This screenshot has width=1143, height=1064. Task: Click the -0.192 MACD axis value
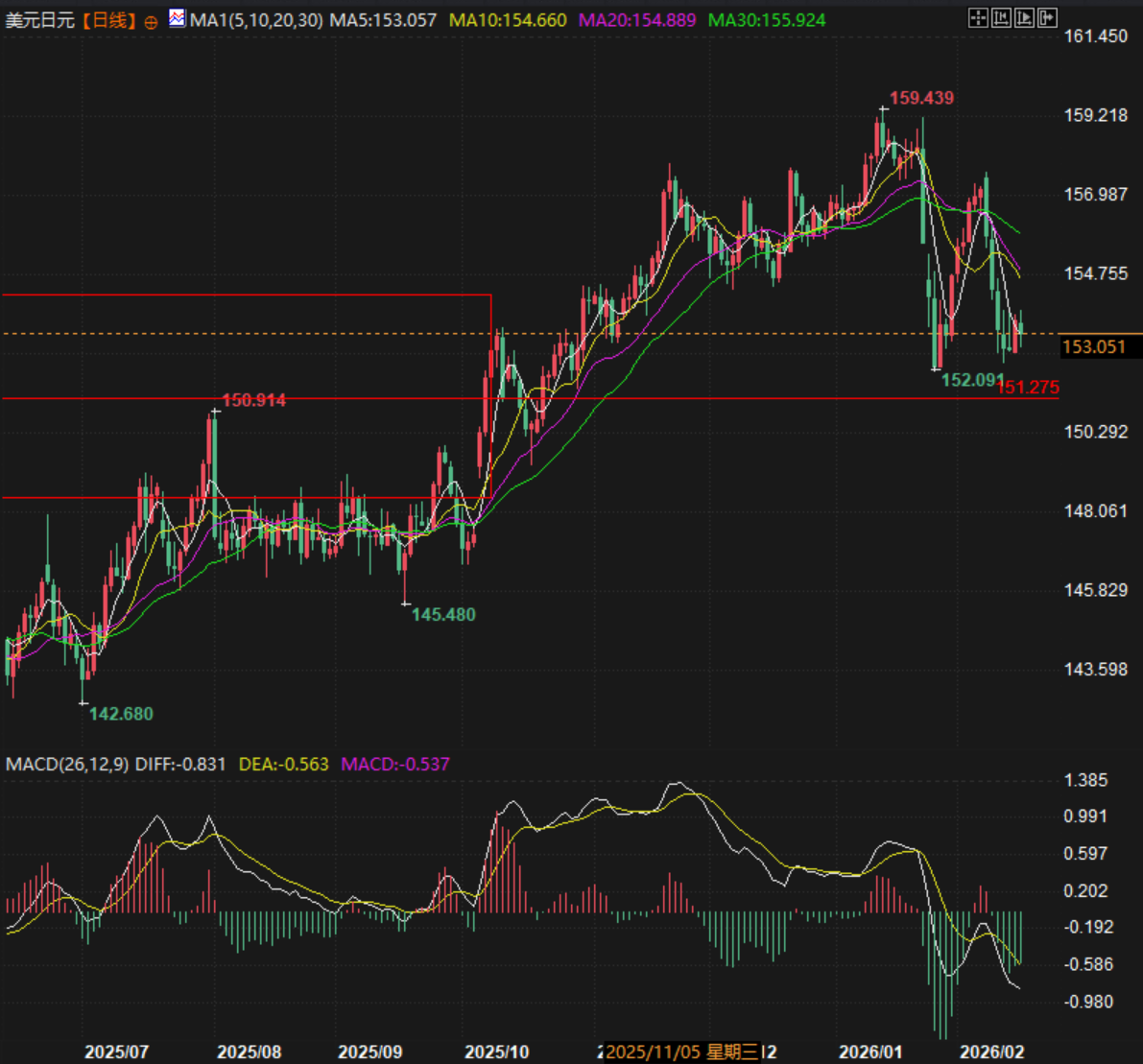(1088, 927)
